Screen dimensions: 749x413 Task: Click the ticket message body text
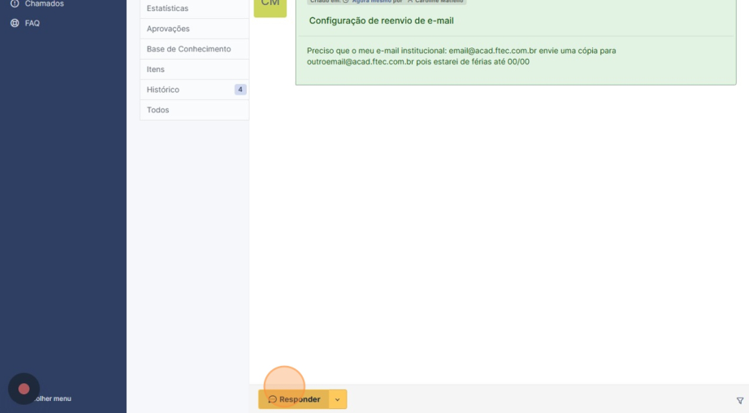pos(461,56)
